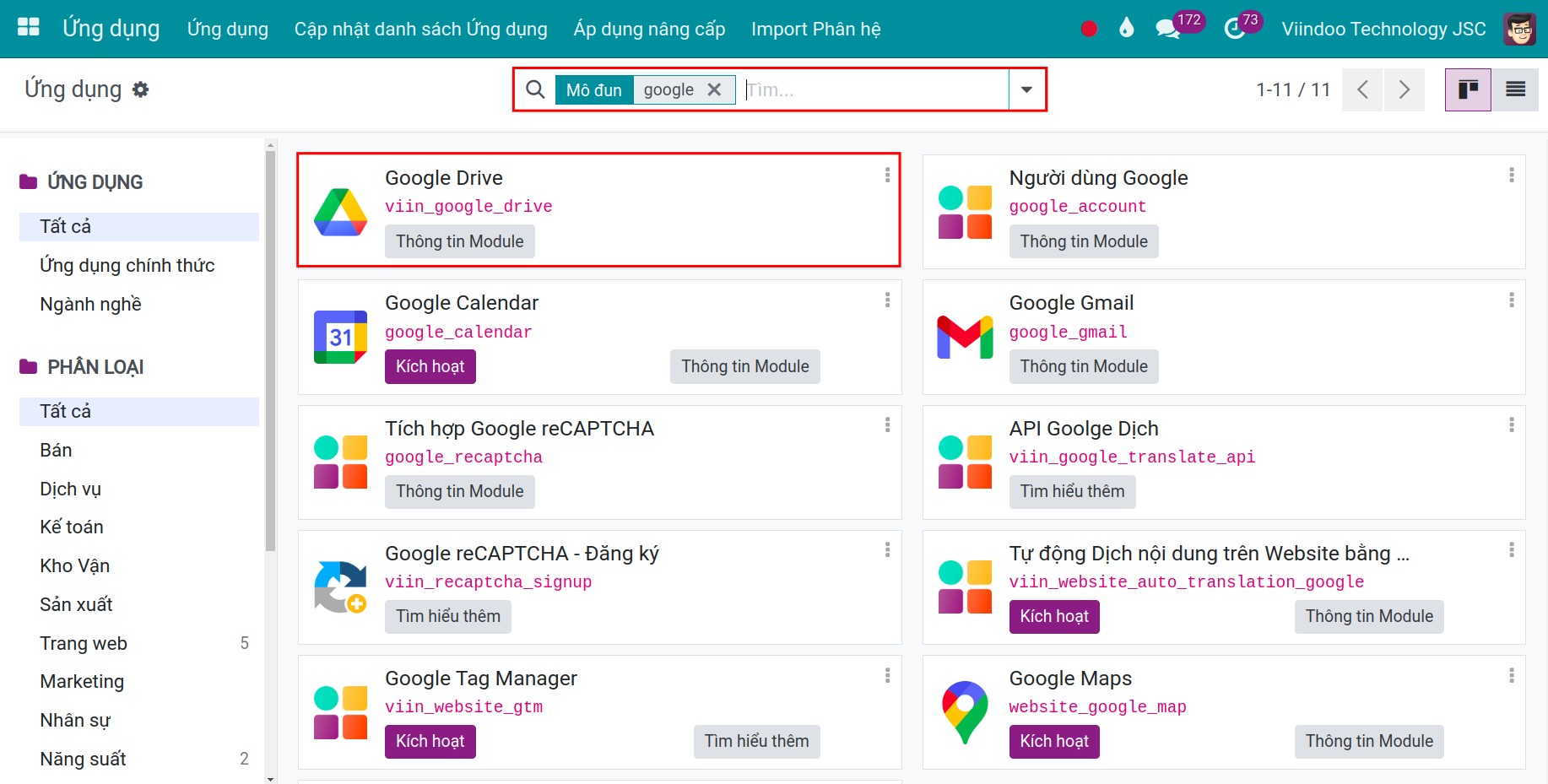Viewport: 1548px width, 784px height.
Task: Activate the Google Maps module
Action: point(1054,741)
